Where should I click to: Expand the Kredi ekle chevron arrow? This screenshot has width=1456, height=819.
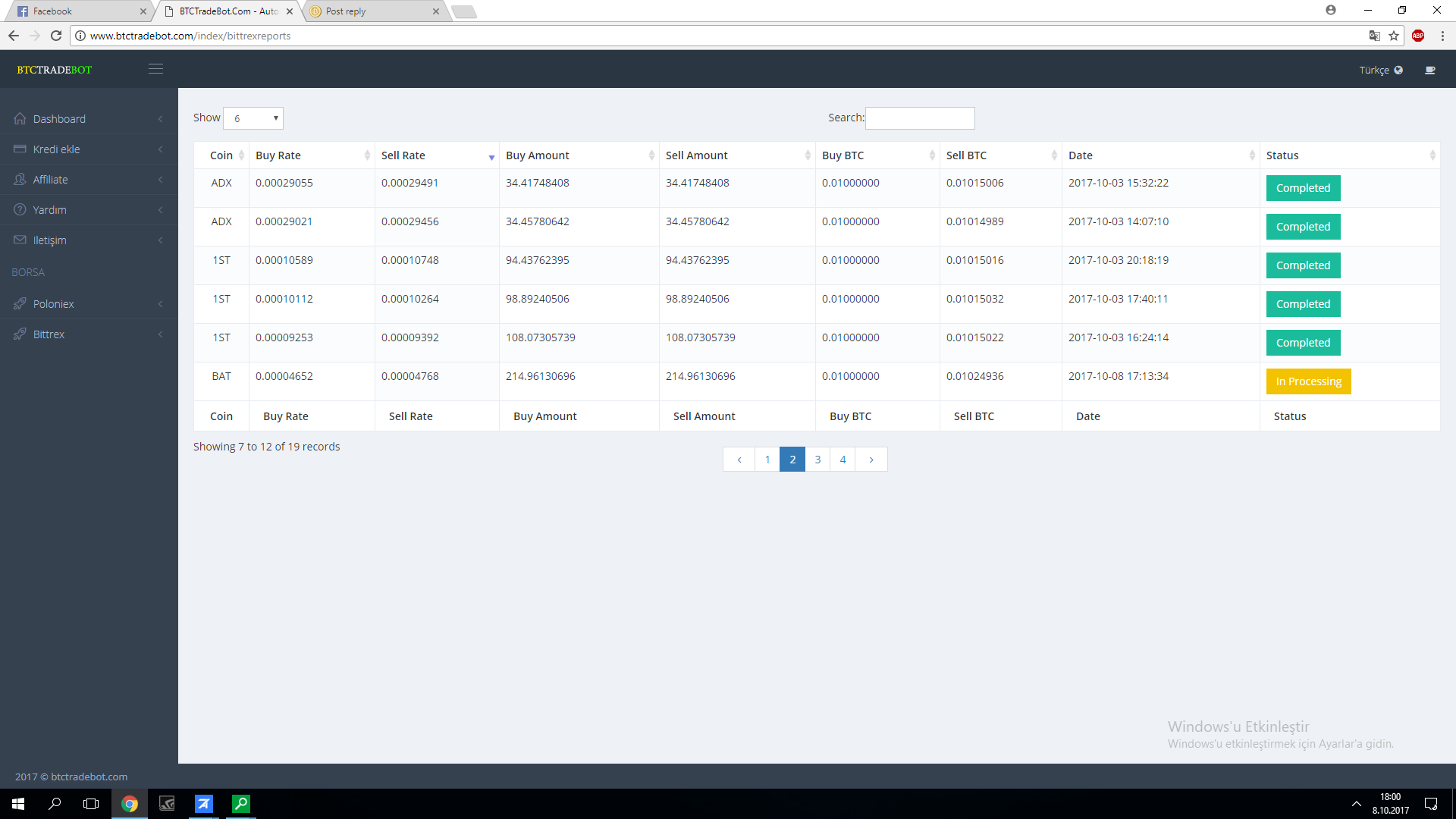pyautogui.click(x=161, y=149)
